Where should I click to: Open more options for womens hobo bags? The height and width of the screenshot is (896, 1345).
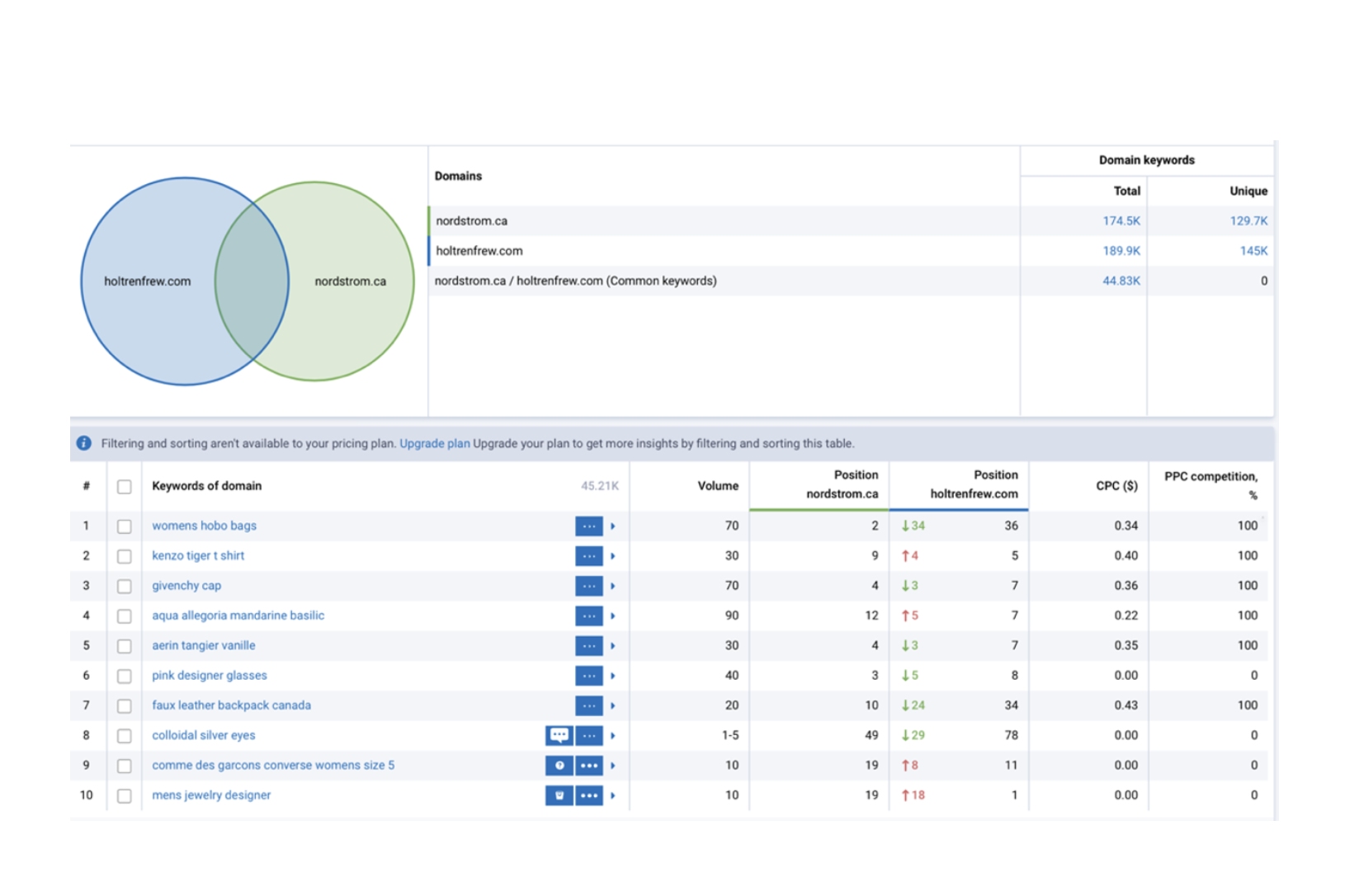[x=588, y=526]
